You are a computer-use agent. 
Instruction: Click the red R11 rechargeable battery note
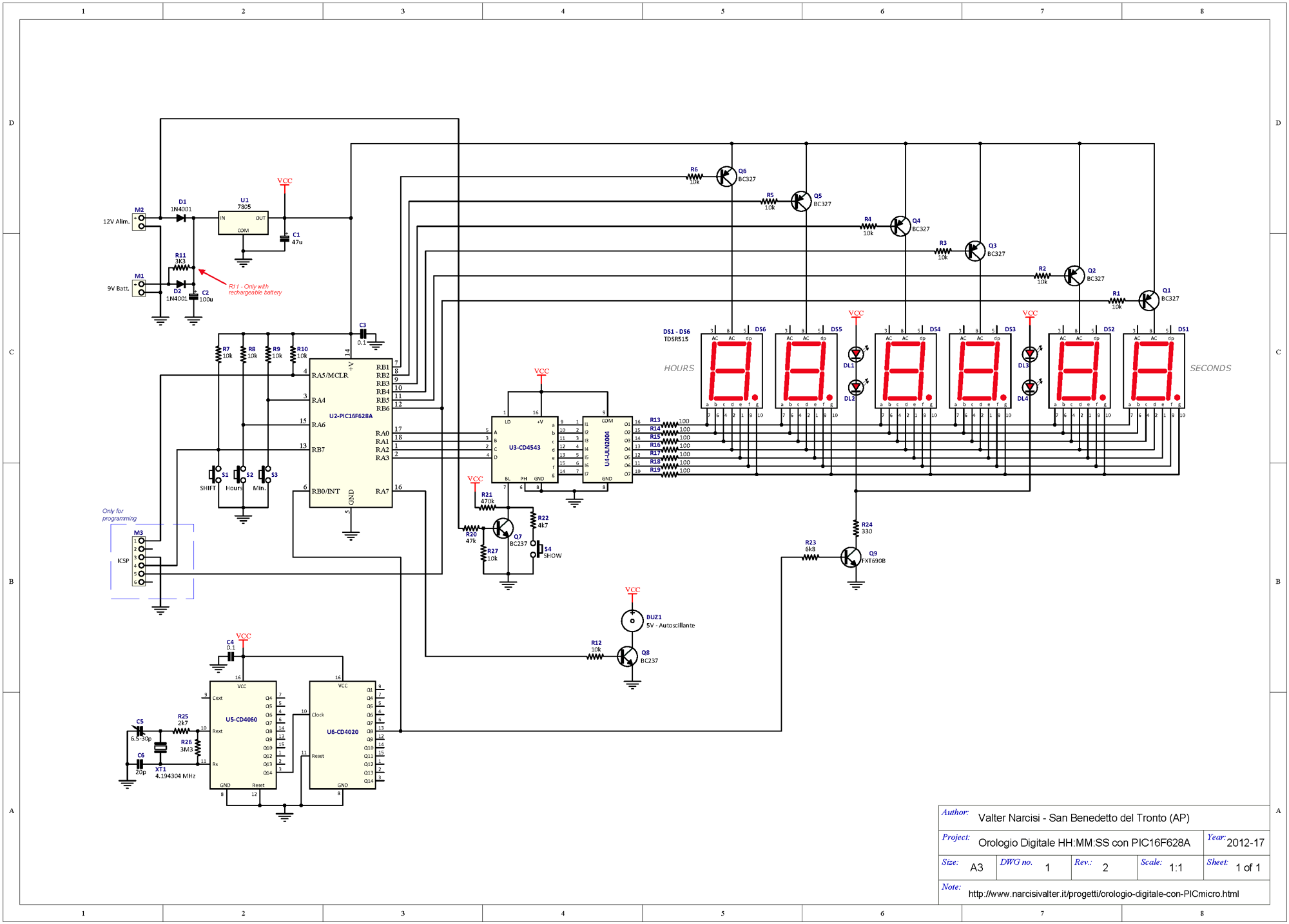(x=255, y=290)
